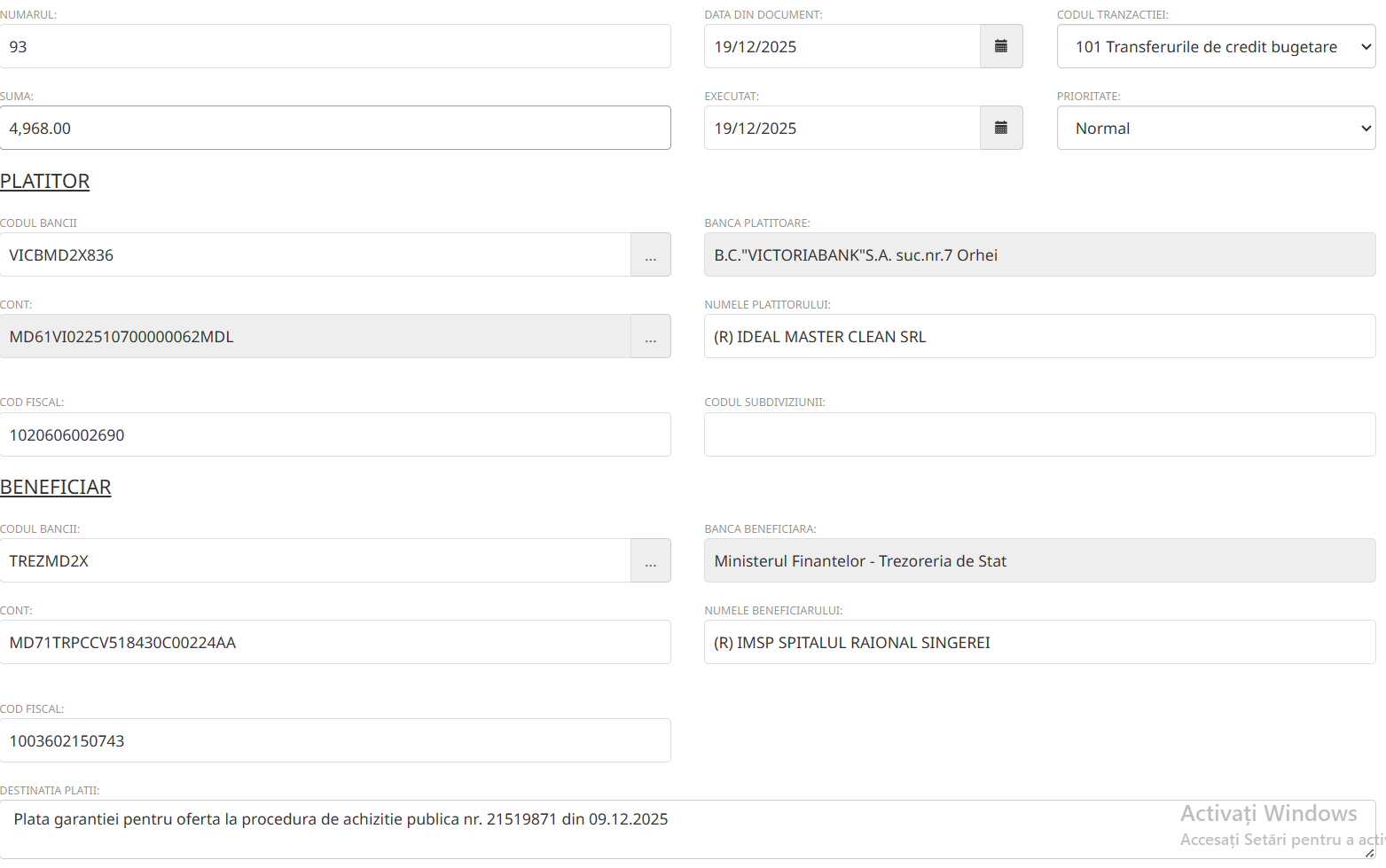Click beneficiary account field MD71TRPCCV518430C00224AA
The width and height of the screenshot is (1386, 868).
(x=335, y=643)
